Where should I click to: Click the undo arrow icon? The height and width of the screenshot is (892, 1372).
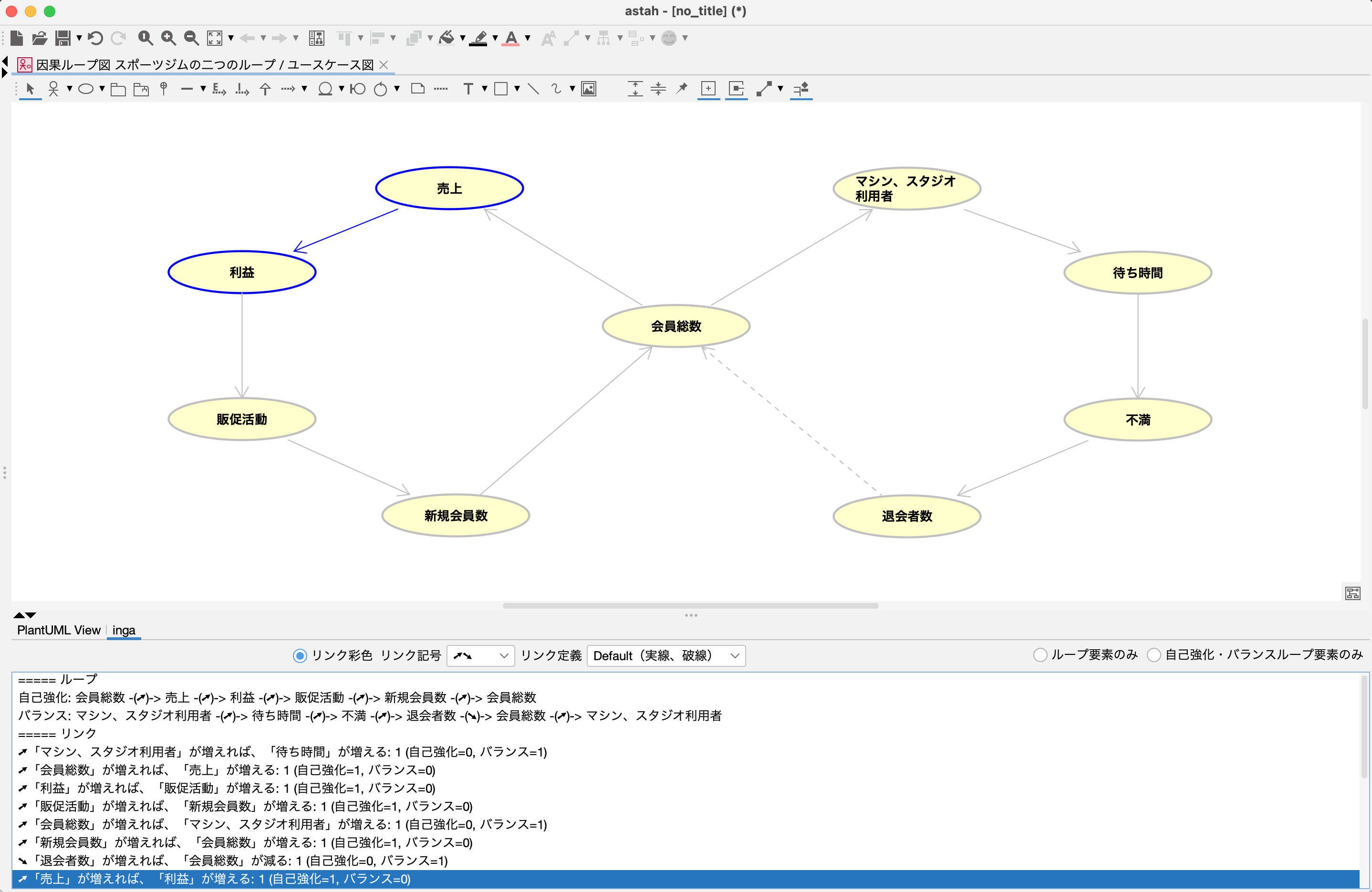pos(96,38)
